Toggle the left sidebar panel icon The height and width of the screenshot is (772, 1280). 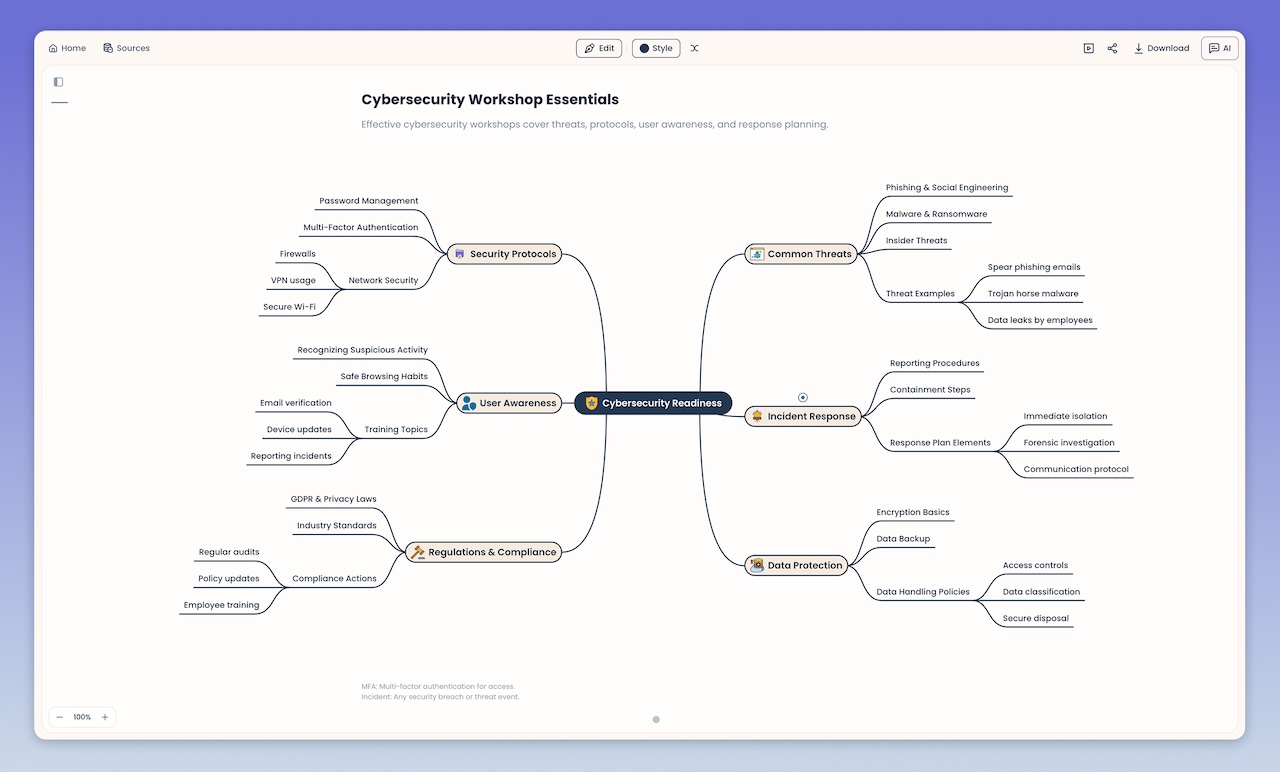click(x=58, y=82)
